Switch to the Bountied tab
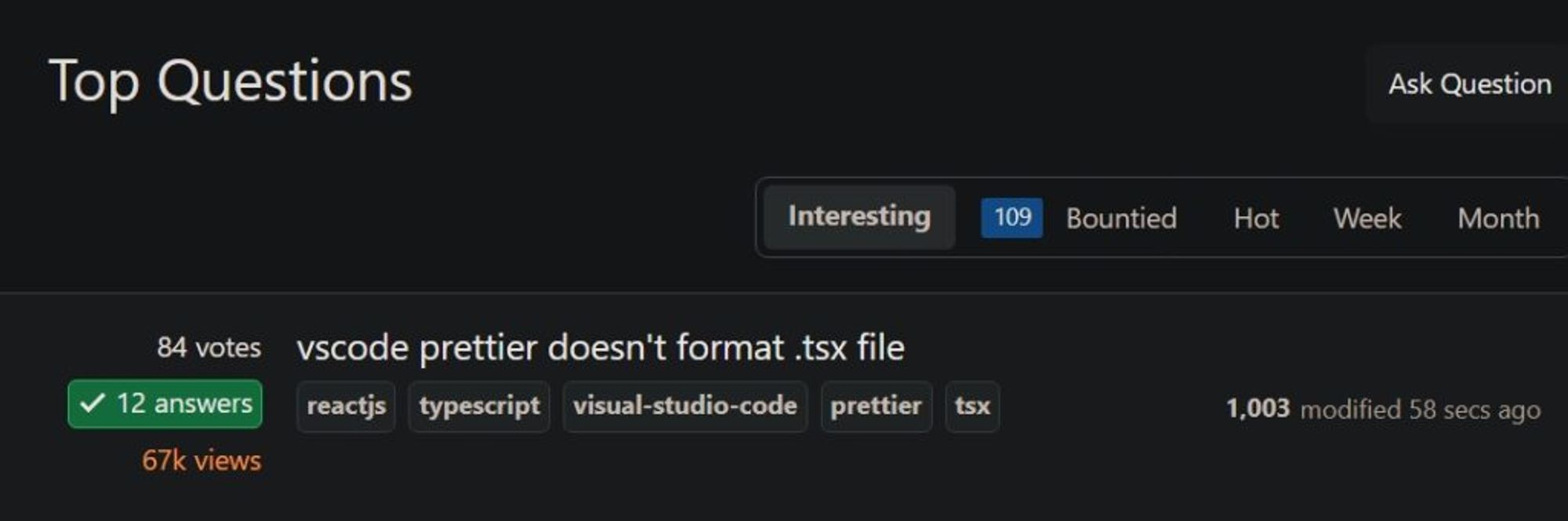This screenshot has width=1568, height=521. [1121, 217]
